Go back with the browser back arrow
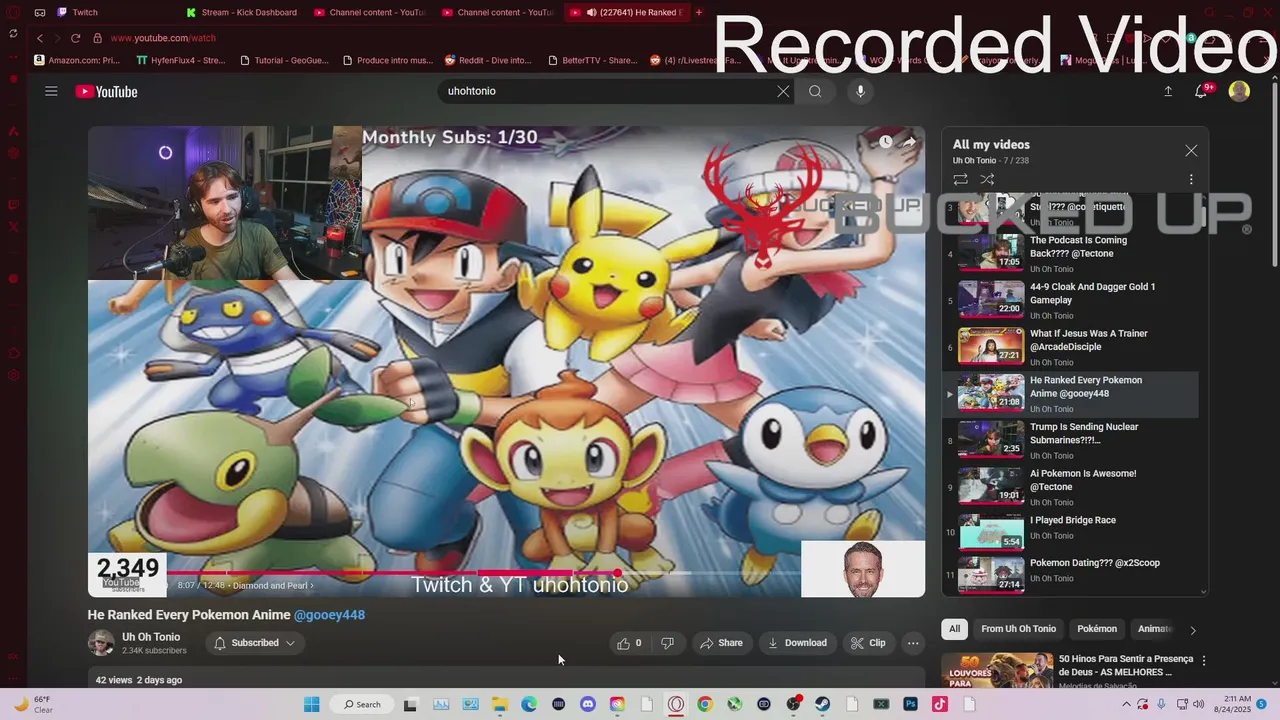1280x720 pixels. 40,38
